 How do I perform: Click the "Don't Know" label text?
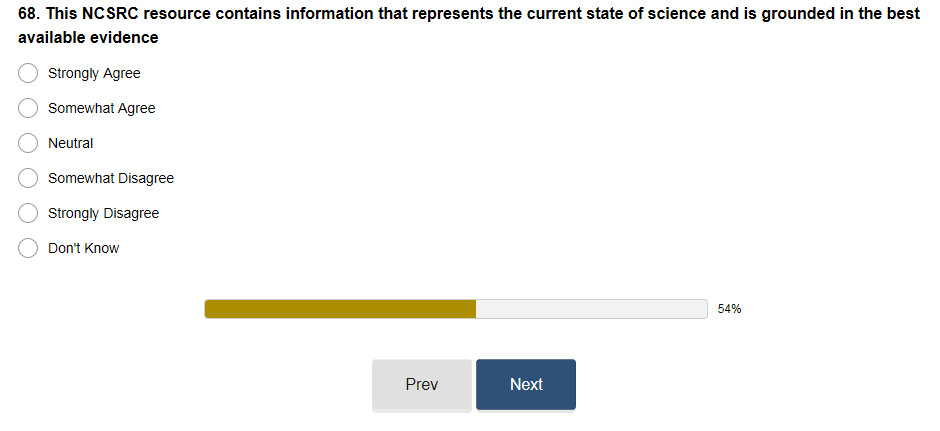click(83, 248)
